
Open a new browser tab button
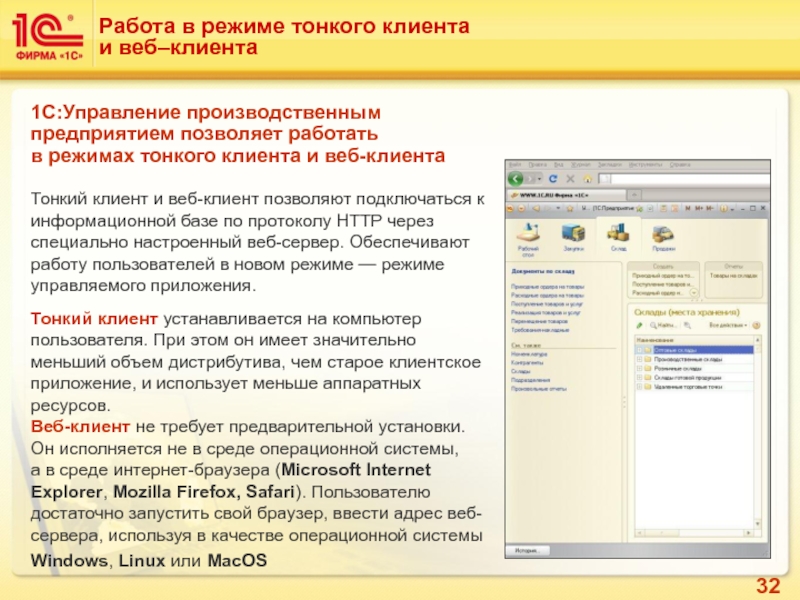tap(634, 195)
